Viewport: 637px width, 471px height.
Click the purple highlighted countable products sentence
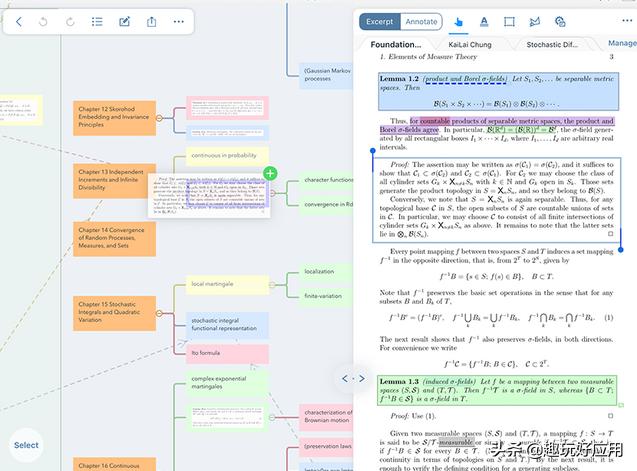[497, 125]
